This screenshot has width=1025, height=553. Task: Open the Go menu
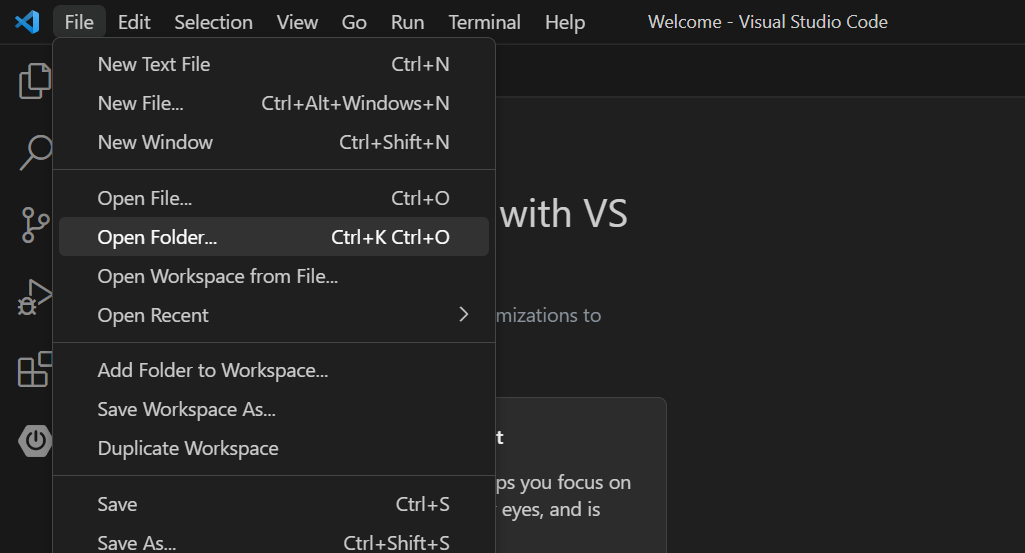point(354,22)
